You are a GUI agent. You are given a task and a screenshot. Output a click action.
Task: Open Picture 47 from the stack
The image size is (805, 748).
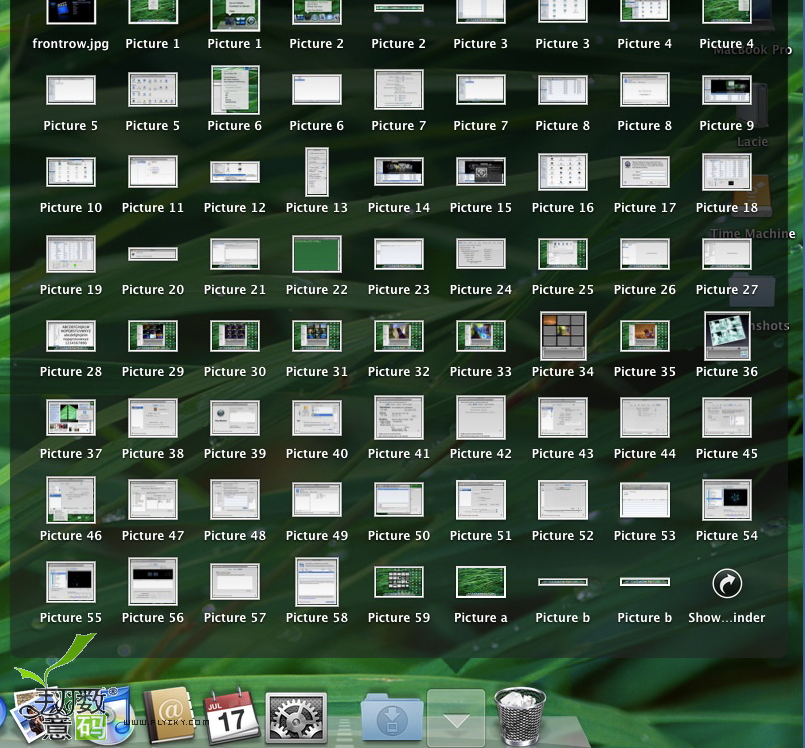click(x=152, y=500)
